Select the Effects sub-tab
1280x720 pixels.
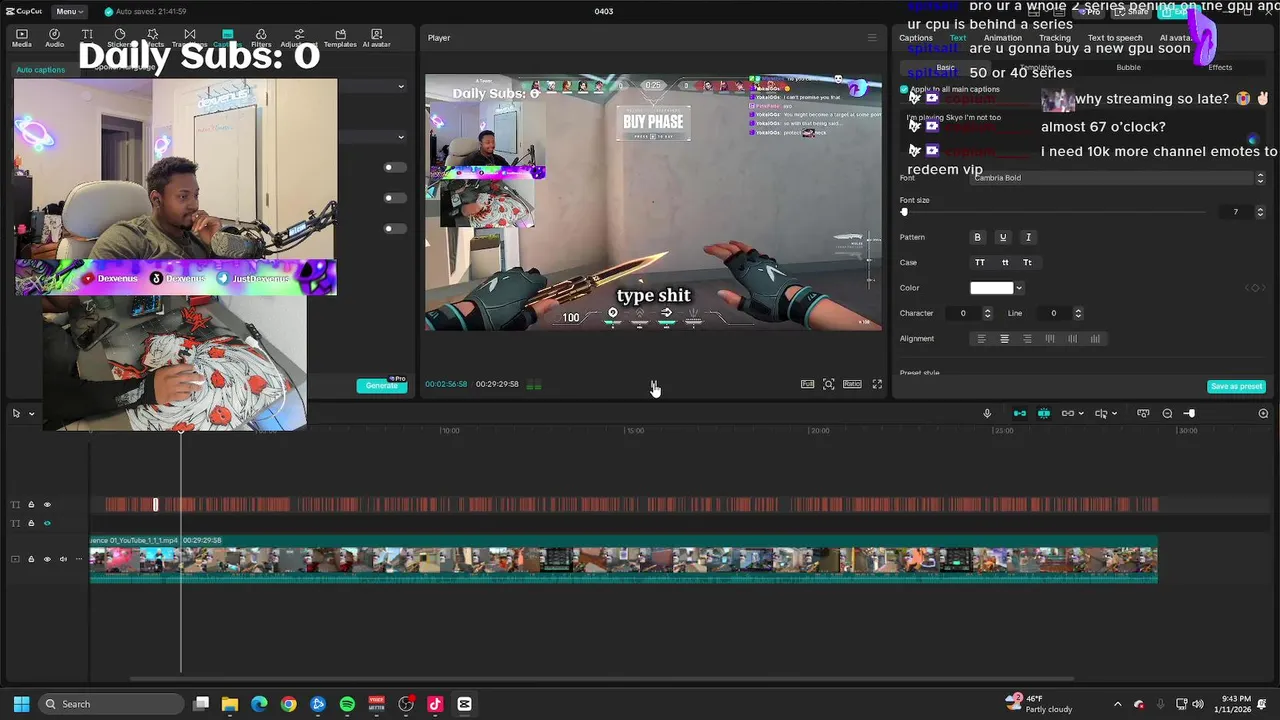pos(1220,67)
